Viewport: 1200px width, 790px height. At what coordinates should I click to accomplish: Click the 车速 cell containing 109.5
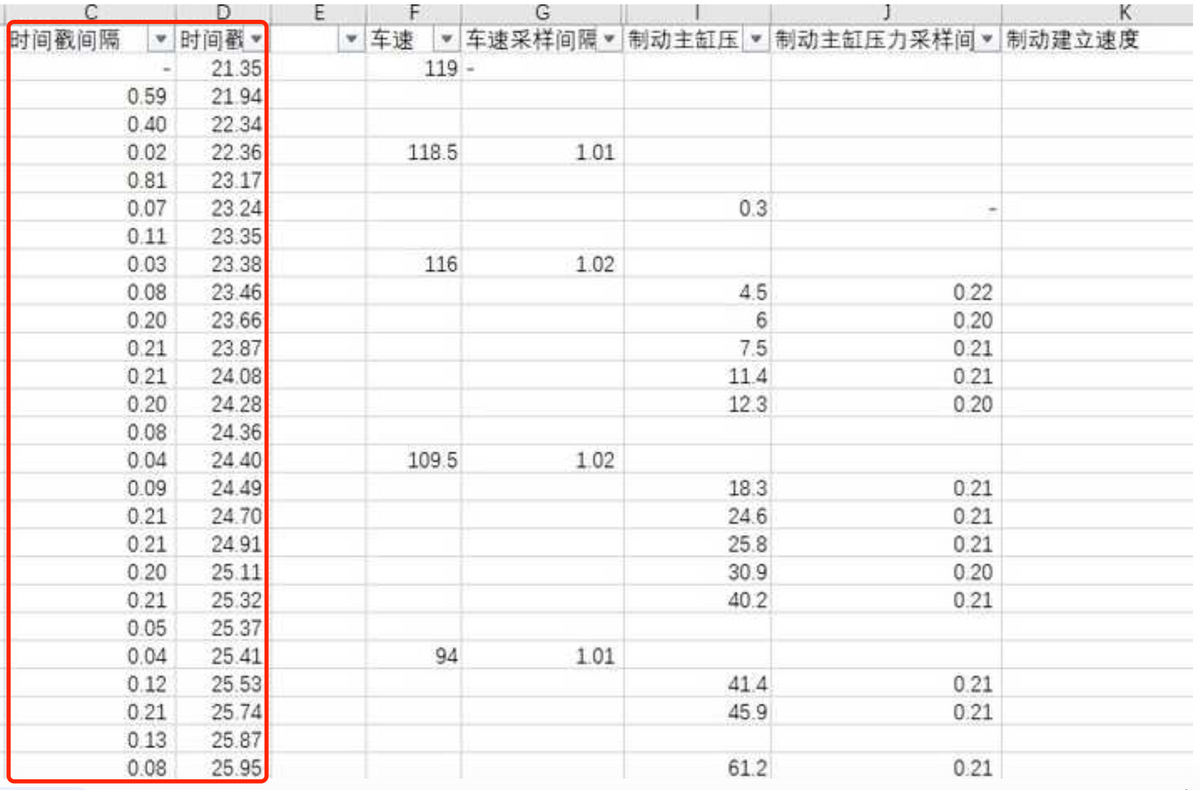[x=414, y=461]
